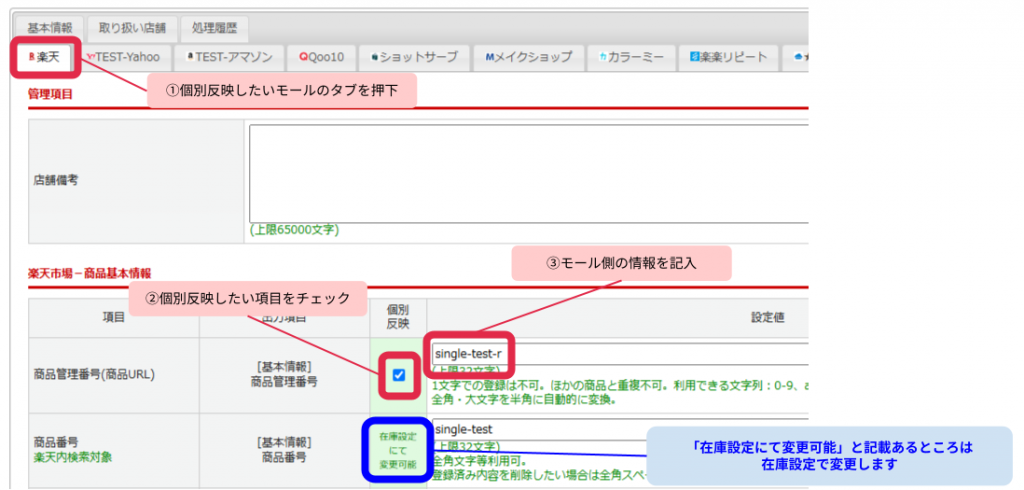Click the 在庫設定にて変更可能 cell
This screenshot has height=490, width=1024.
(398, 450)
